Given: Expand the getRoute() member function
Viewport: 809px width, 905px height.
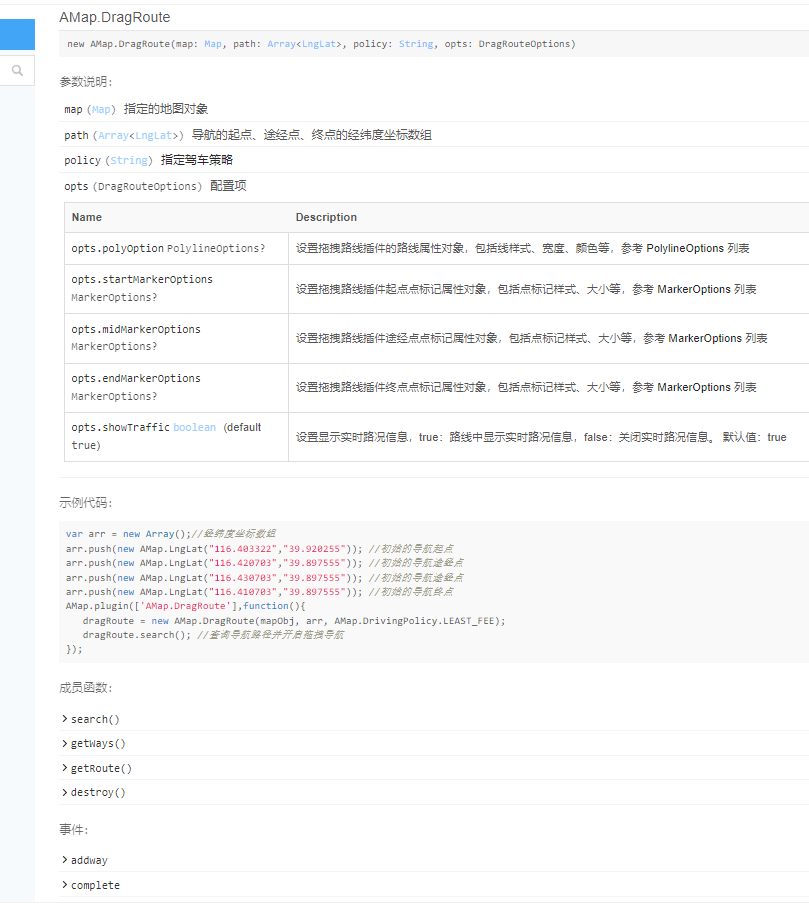Looking at the screenshot, I should [x=99, y=767].
